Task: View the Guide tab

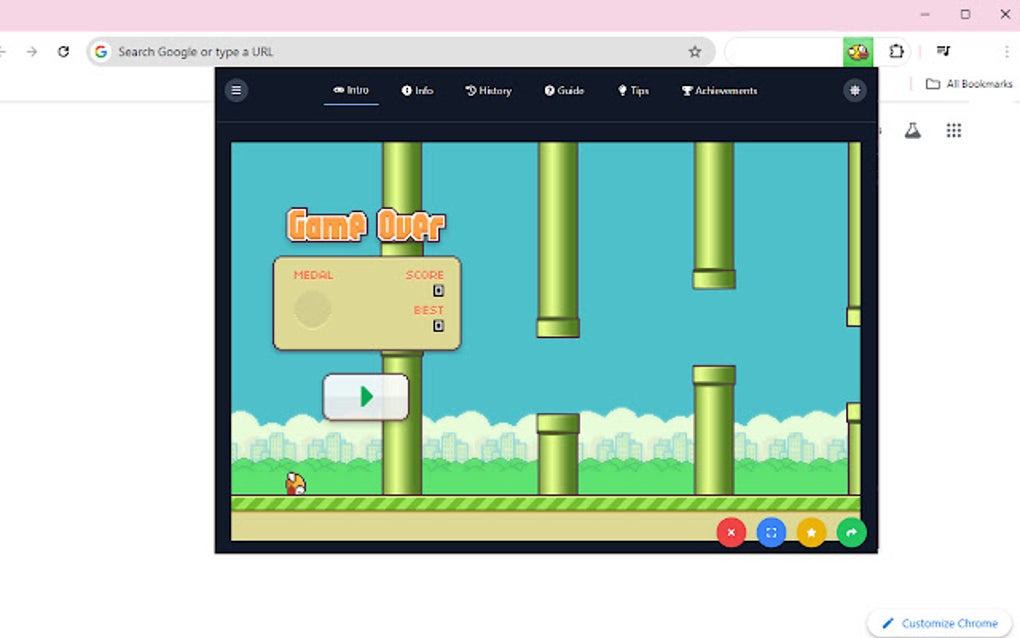Action: (x=564, y=90)
